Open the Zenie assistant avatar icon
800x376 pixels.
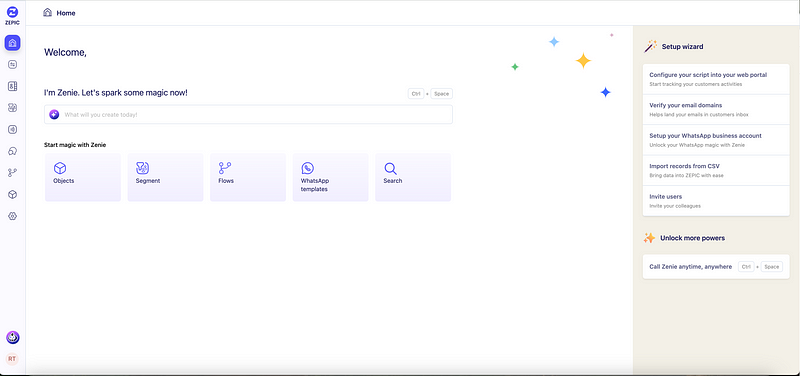[x=13, y=337]
